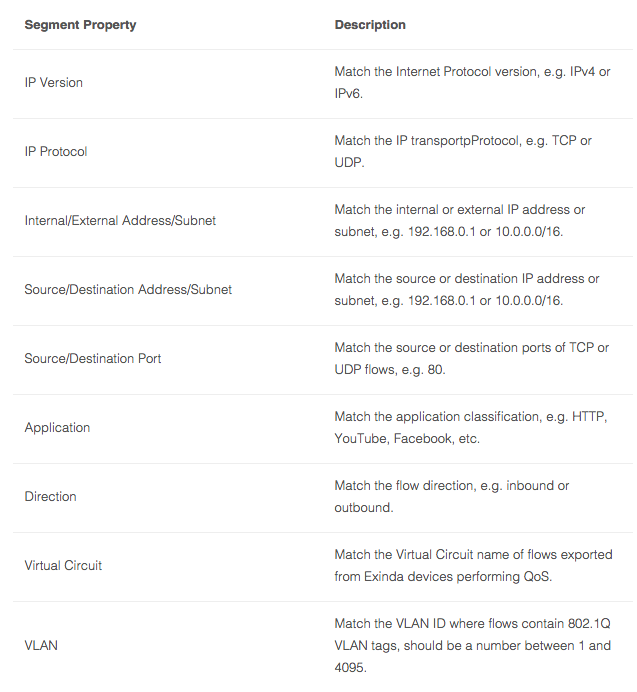Click the TCP or UDP transport description
Screen dimensions: 637x692
463,151
